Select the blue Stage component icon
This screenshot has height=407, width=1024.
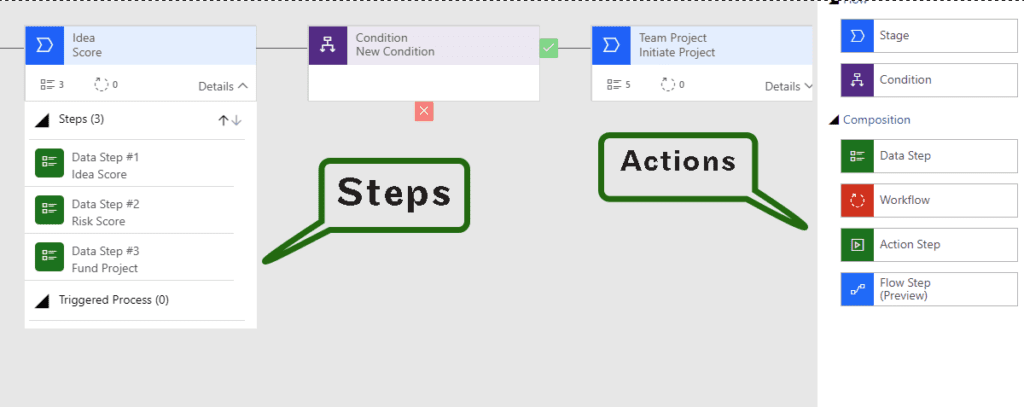coord(857,35)
